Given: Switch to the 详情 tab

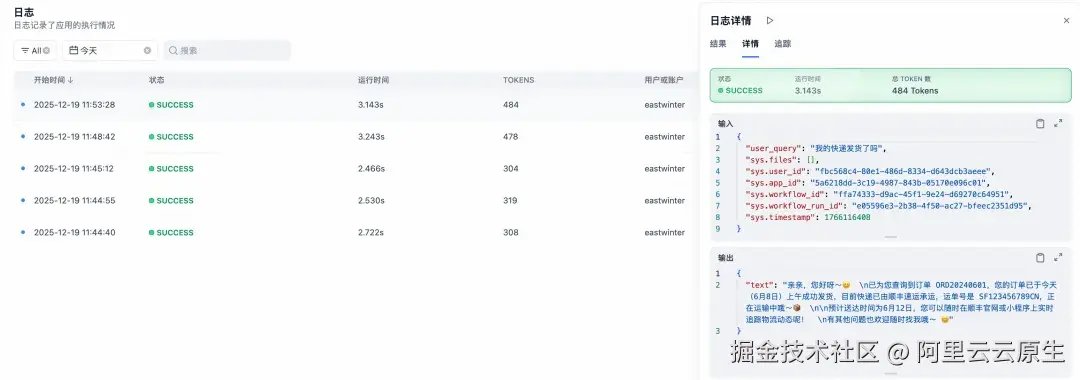Looking at the screenshot, I should pyautogui.click(x=750, y=43).
